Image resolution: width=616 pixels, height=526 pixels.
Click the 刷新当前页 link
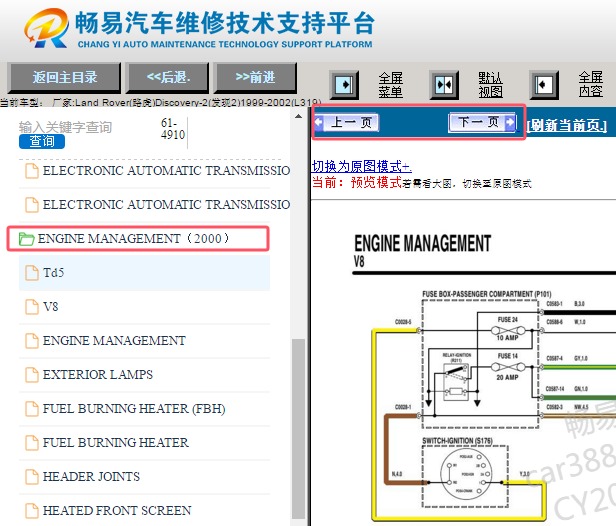tap(567, 125)
